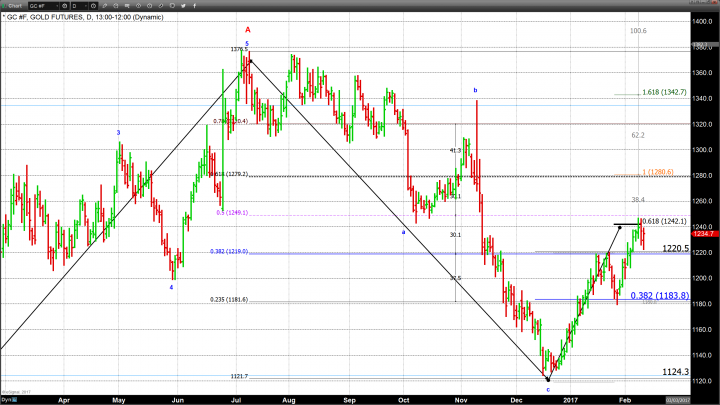The height and width of the screenshot is (405, 720).
Task: Click the symbol lookup icon beside GC #F
Action: click(x=63, y=5)
